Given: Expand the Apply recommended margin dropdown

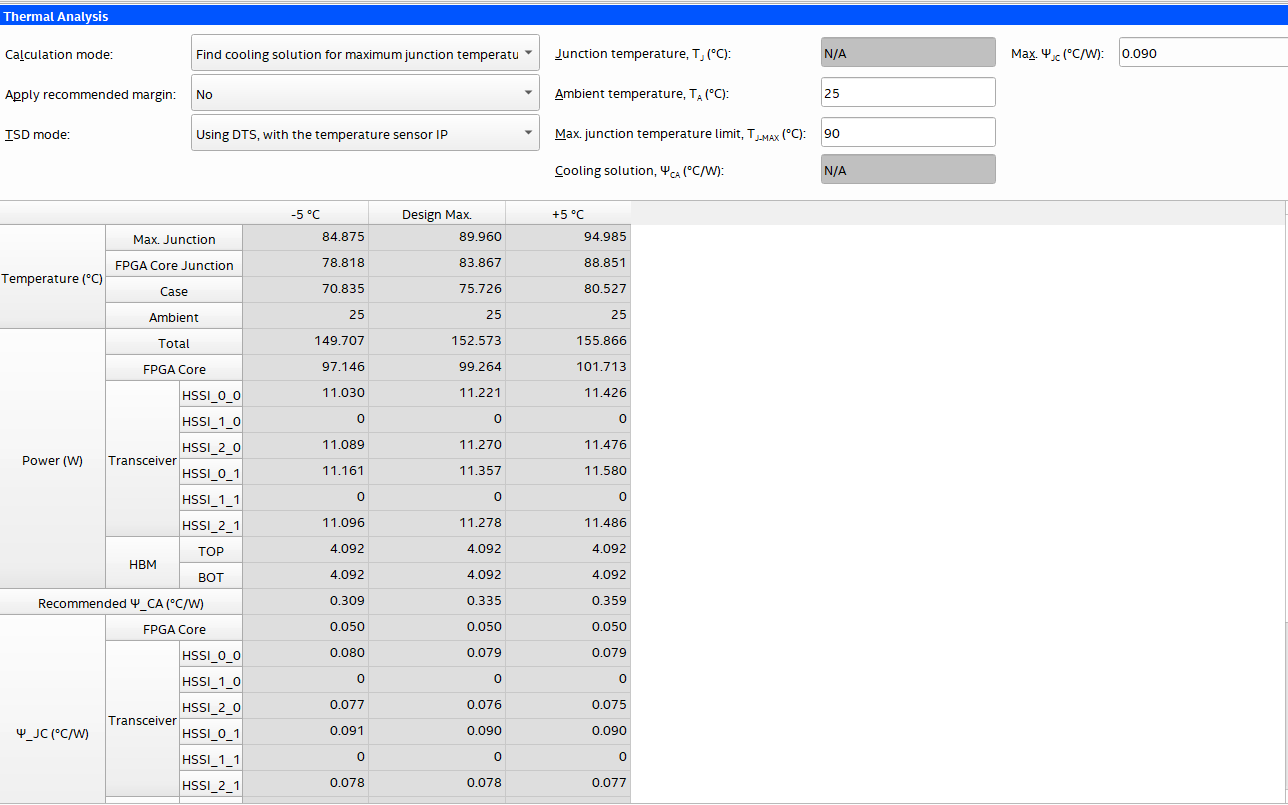Looking at the screenshot, I should pyautogui.click(x=365, y=94).
